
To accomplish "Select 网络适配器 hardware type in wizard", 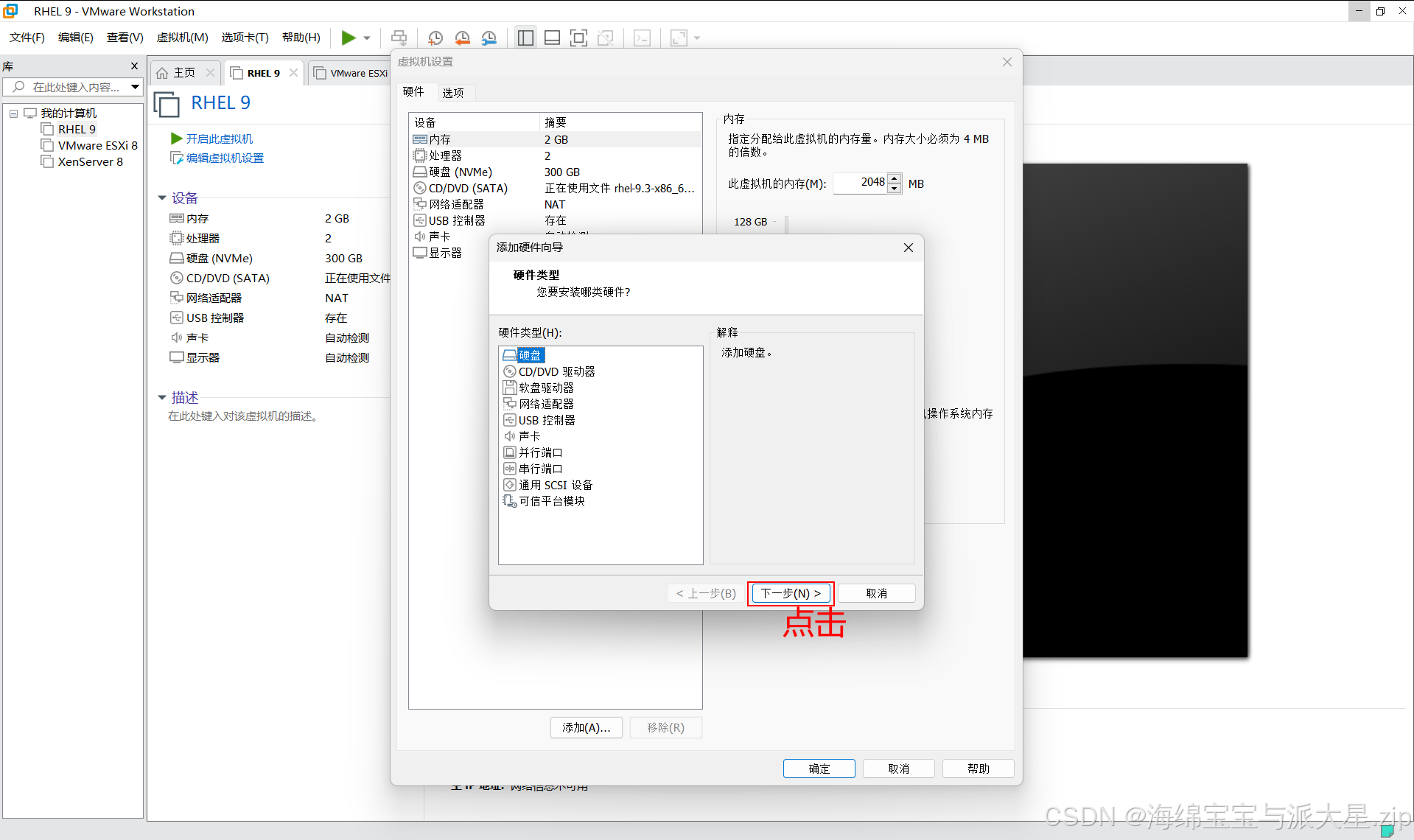I will pos(539,404).
